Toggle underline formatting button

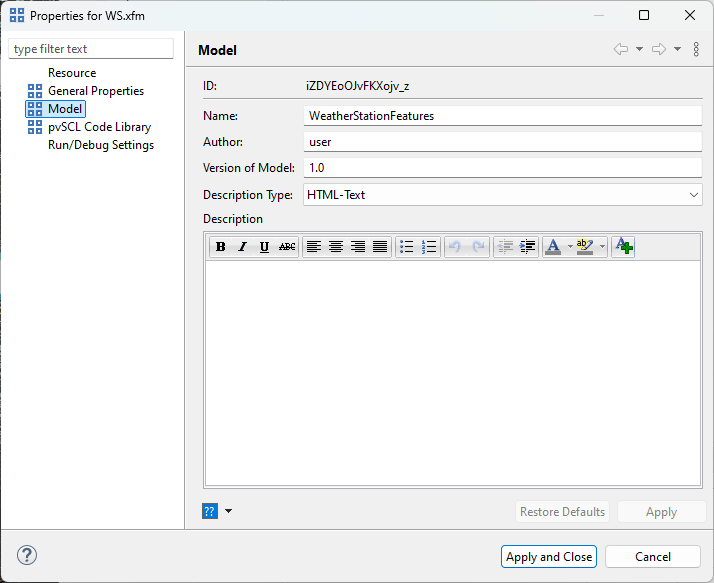click(264, 247)
